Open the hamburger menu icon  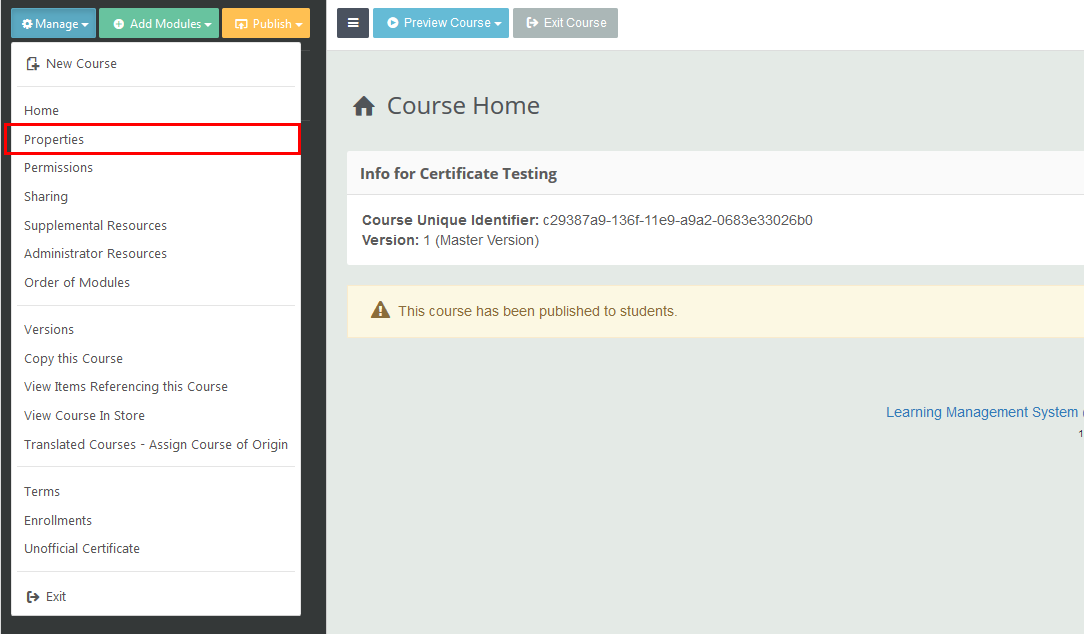353,22
